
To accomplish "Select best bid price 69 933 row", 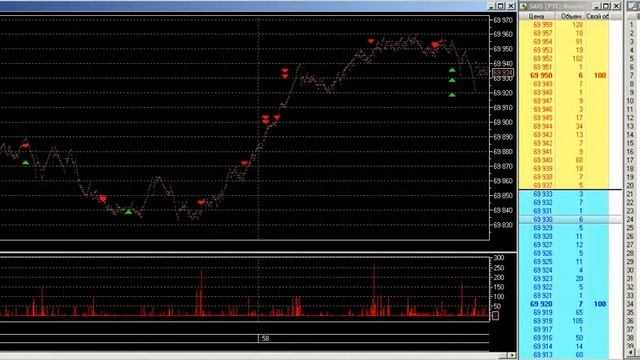I will point(564,194).
